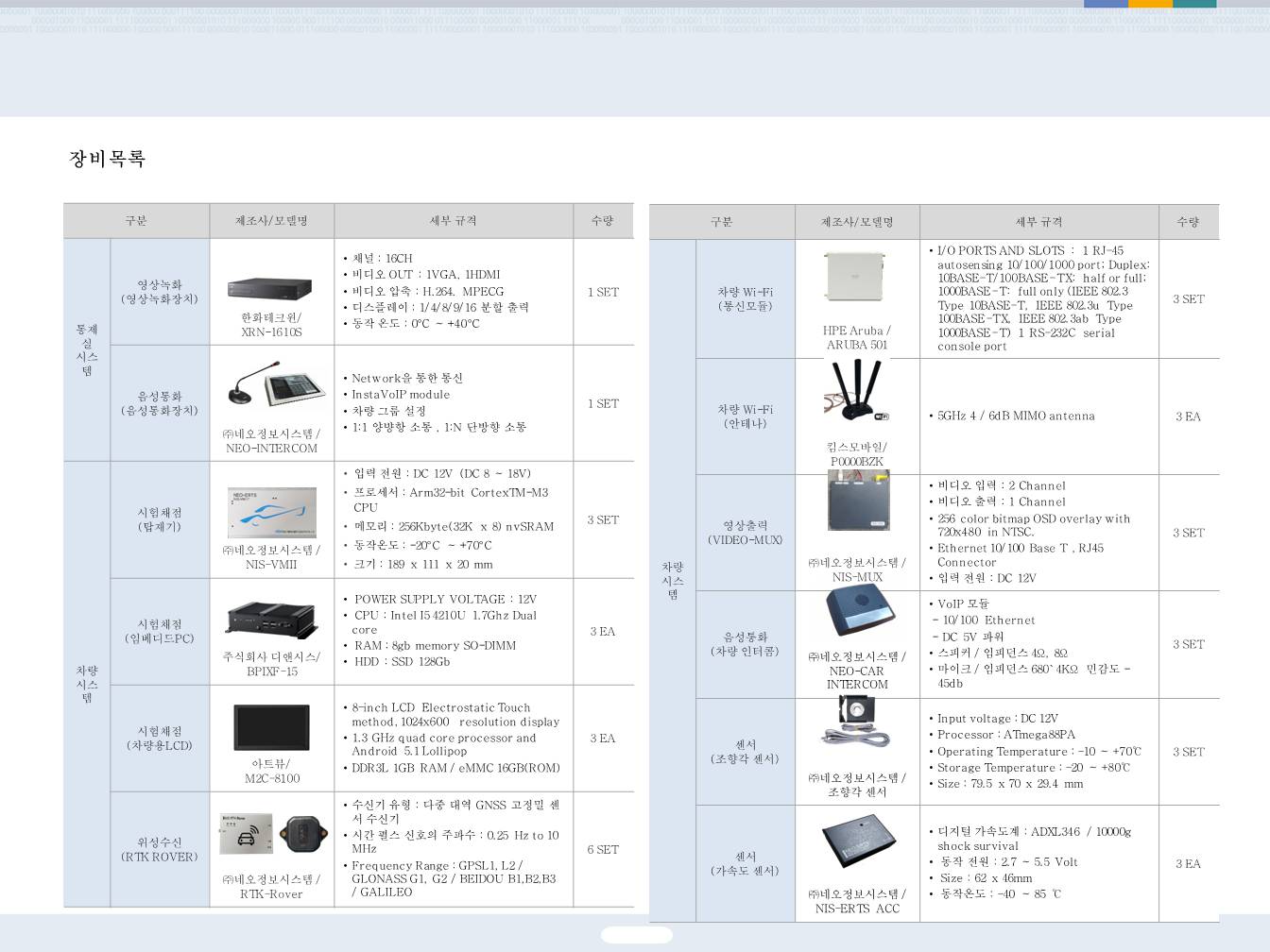Click the orange color block in header

1150,4
